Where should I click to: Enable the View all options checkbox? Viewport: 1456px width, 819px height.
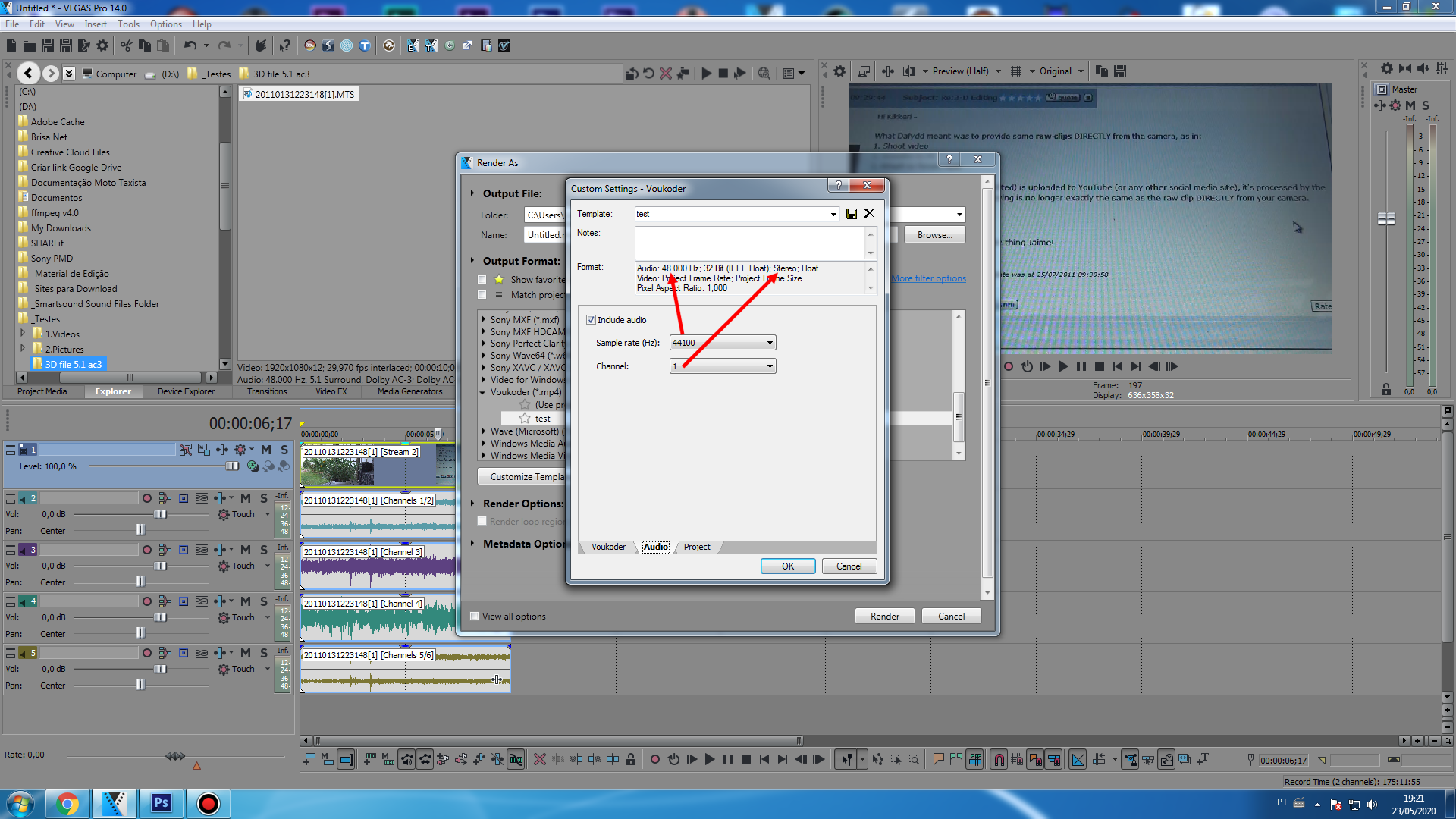(475, 617)
